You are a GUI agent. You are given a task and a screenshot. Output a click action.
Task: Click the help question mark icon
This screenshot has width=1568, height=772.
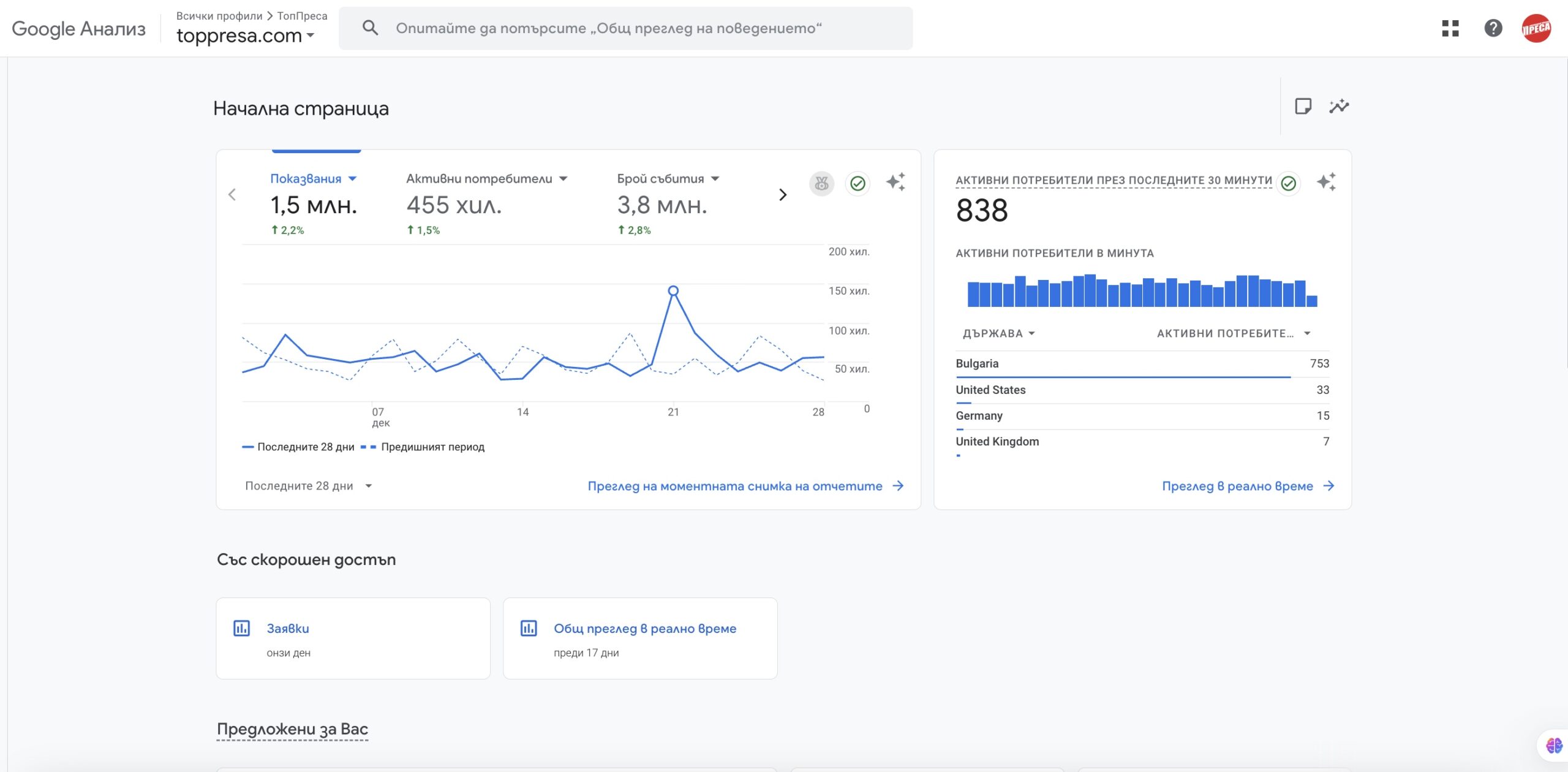pyautogui.click(x=1493, y=28)
